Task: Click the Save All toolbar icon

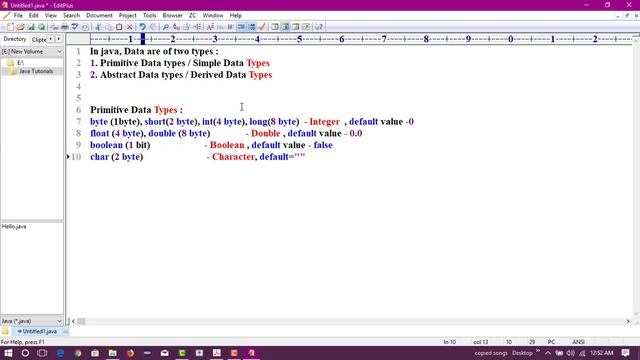Action: pos(41,27)
